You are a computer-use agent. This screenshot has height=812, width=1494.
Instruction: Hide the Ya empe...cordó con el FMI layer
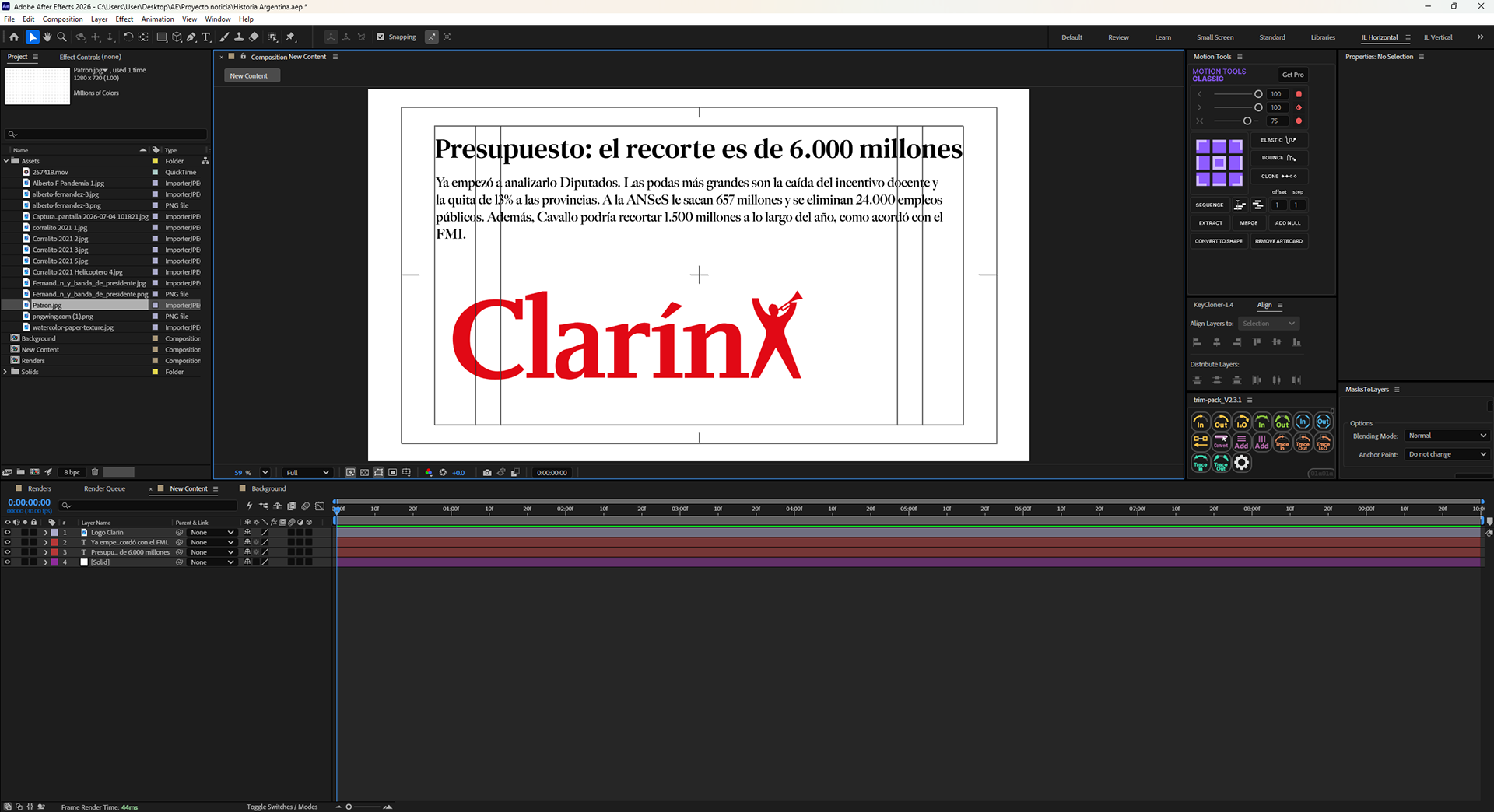click(8, 542)
